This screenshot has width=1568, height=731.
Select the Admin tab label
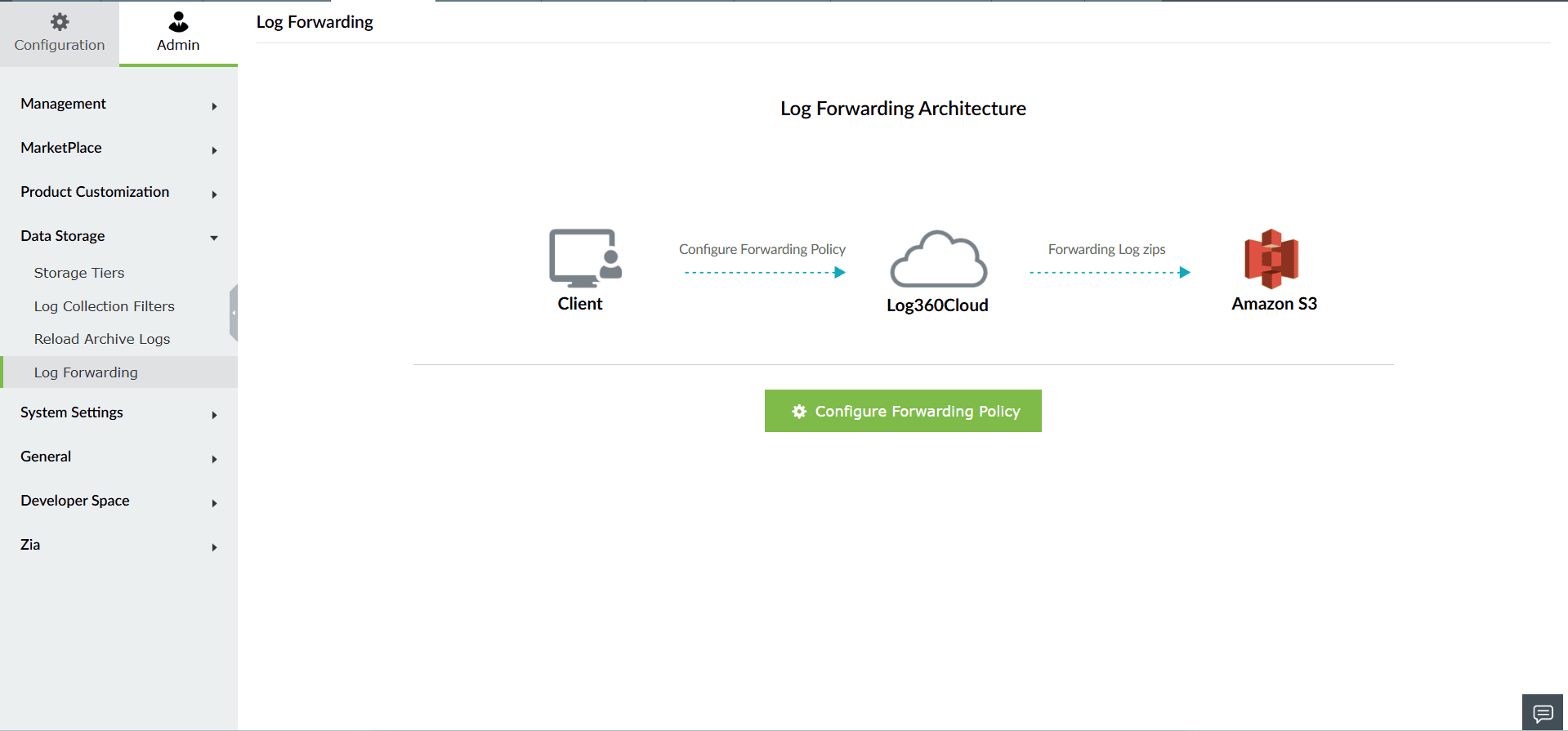coord(178,45)
